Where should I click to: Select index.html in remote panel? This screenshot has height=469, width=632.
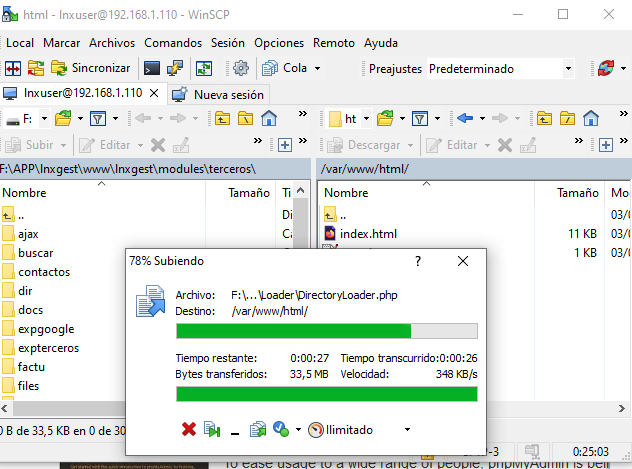[x=368, y=234]
